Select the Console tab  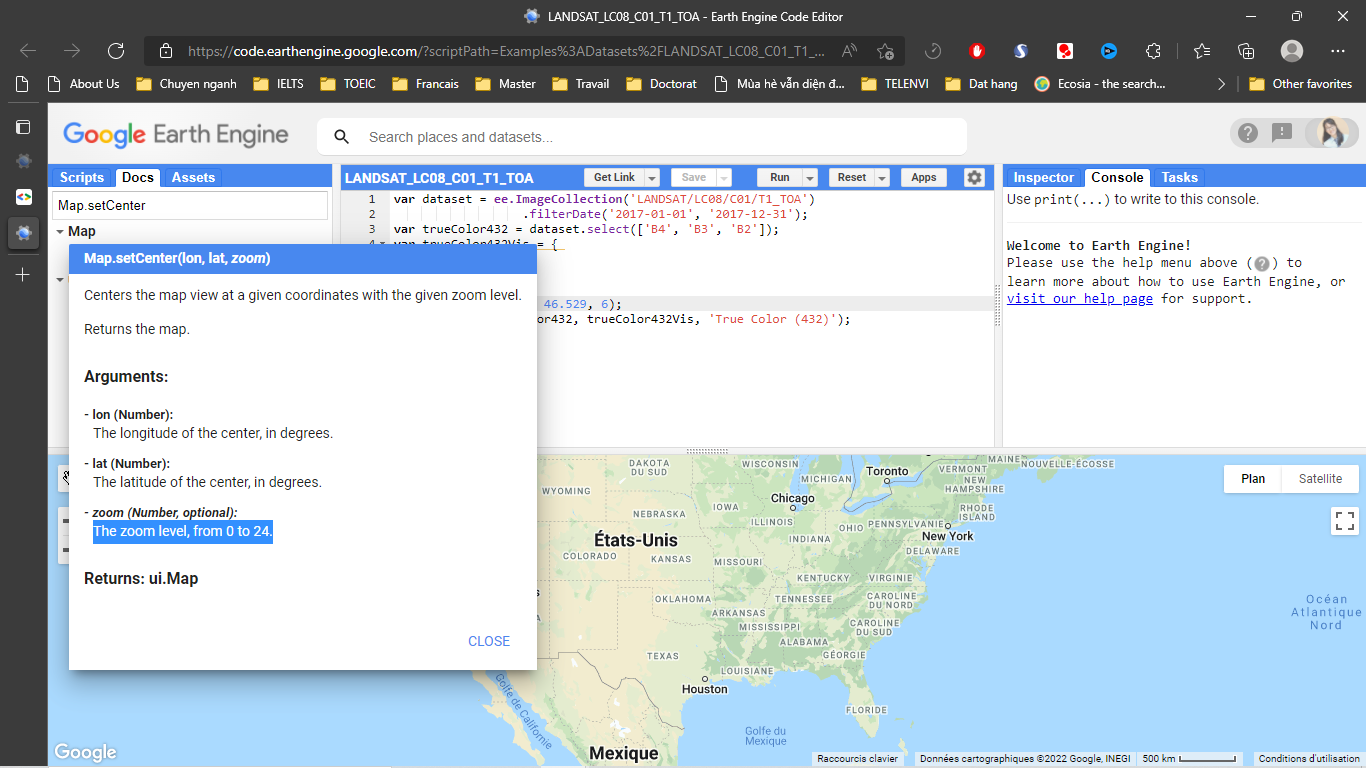pyautogui.click(x=1117, y=177)
